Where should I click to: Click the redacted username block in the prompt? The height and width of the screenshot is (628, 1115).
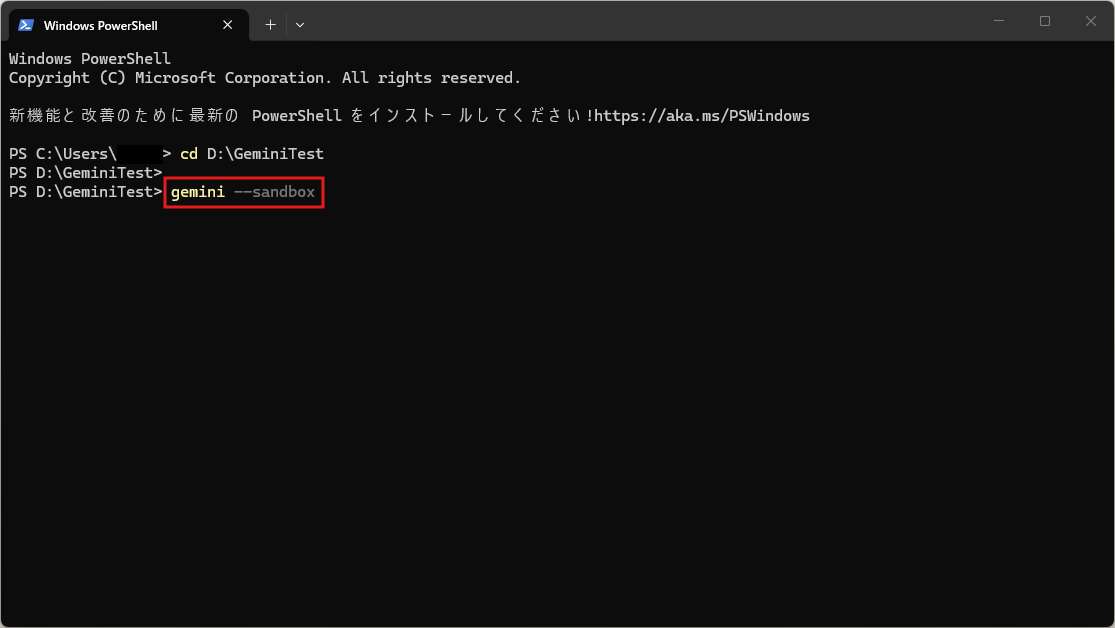138,154
